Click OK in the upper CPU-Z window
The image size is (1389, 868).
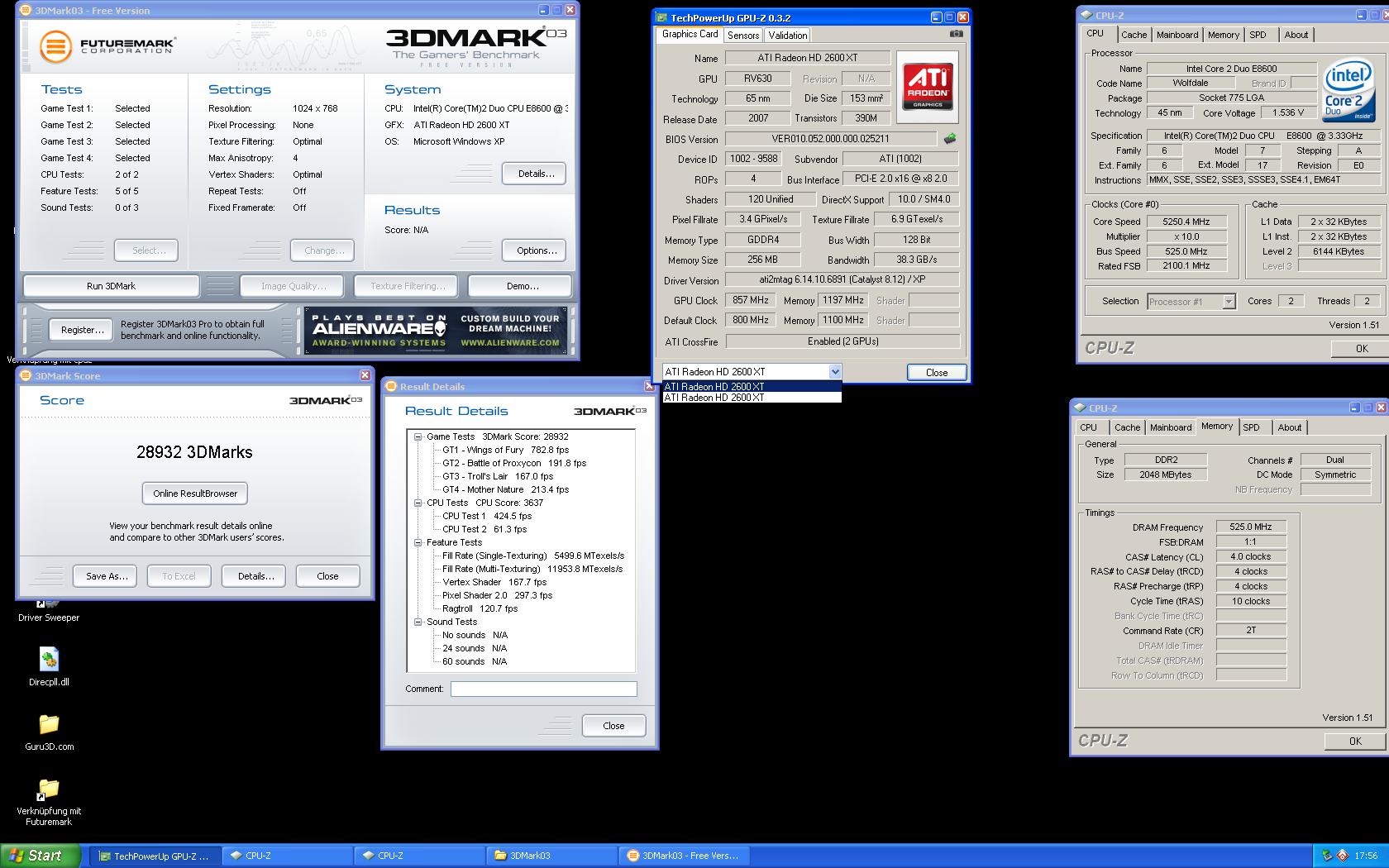[1362, 349]
